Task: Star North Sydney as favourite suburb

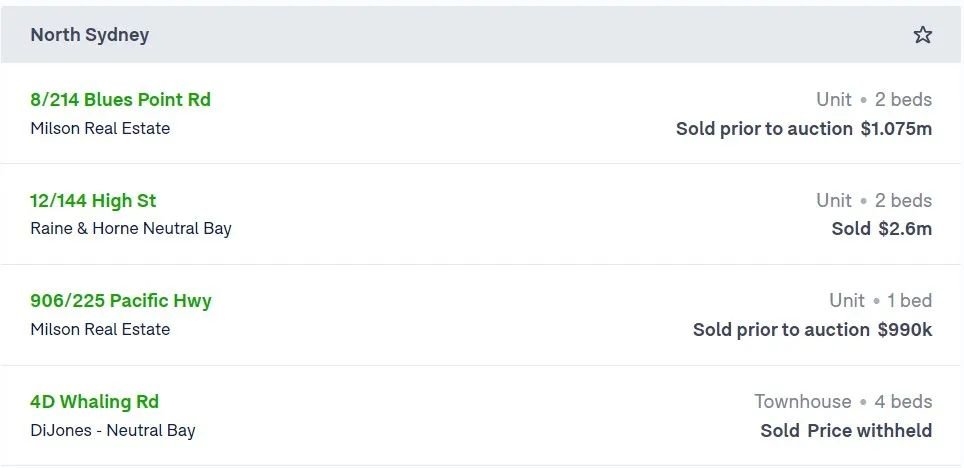Action: pyautogui.click(x=922, y=35)
